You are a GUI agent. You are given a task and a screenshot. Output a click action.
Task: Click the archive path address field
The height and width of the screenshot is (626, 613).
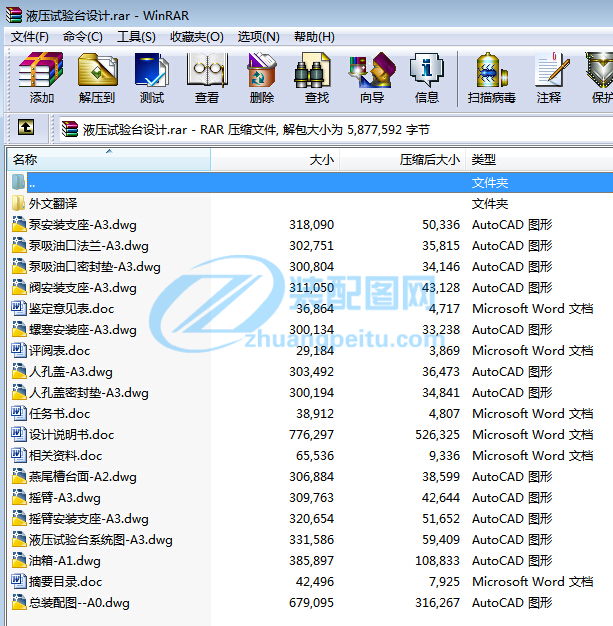pos(336,129)
